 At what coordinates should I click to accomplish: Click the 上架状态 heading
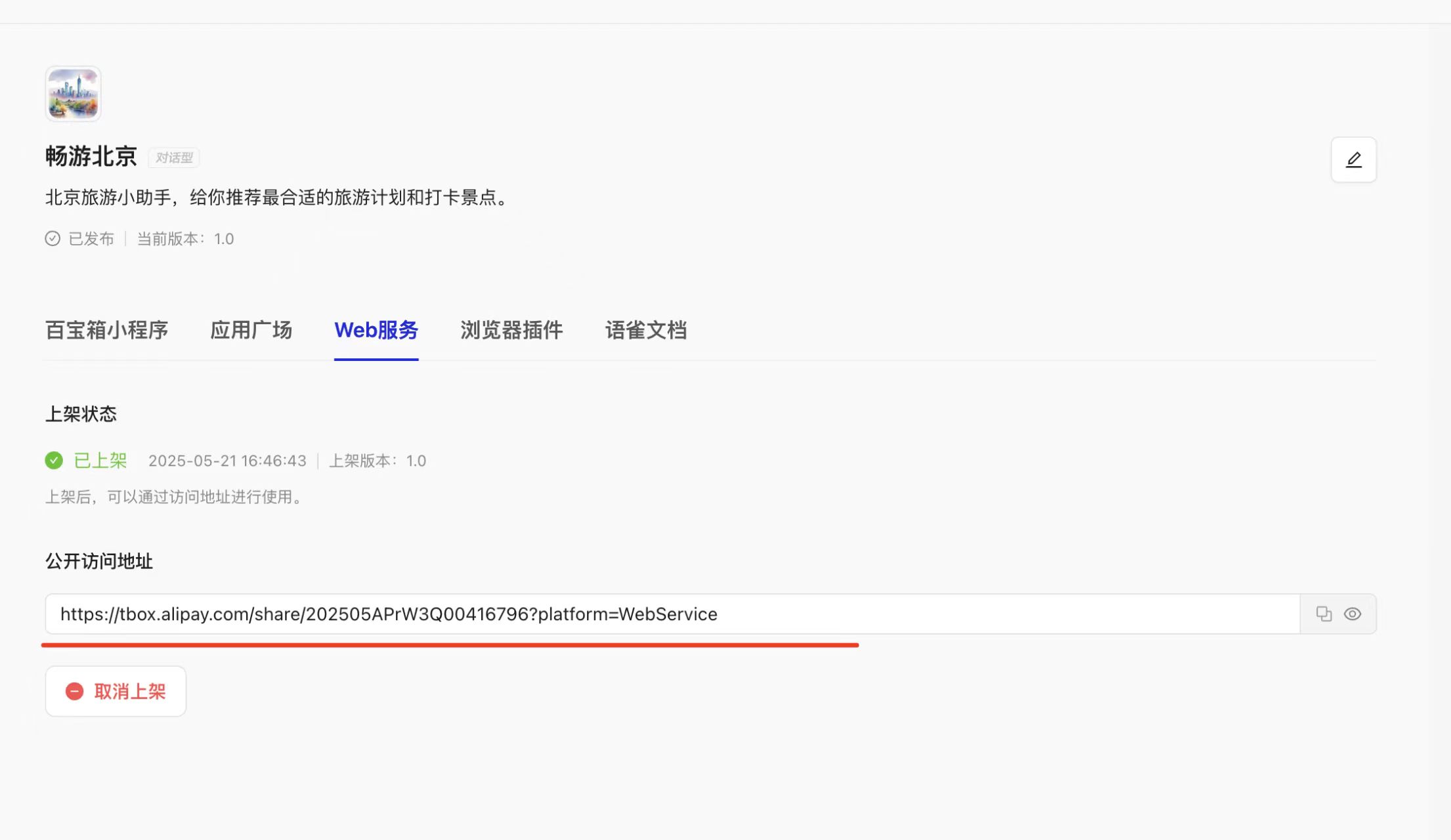[x=81, y=414]
